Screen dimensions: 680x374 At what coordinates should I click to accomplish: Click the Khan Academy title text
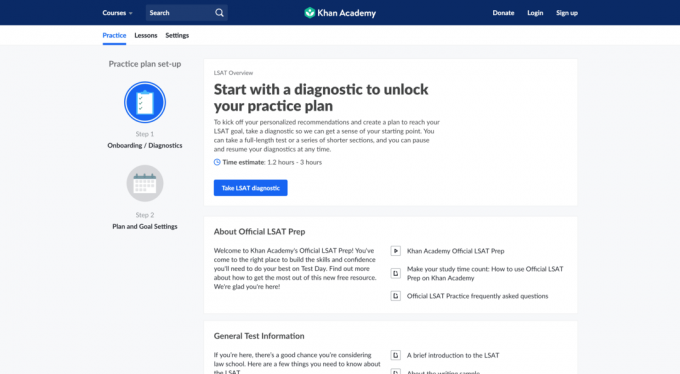[347, 13]
